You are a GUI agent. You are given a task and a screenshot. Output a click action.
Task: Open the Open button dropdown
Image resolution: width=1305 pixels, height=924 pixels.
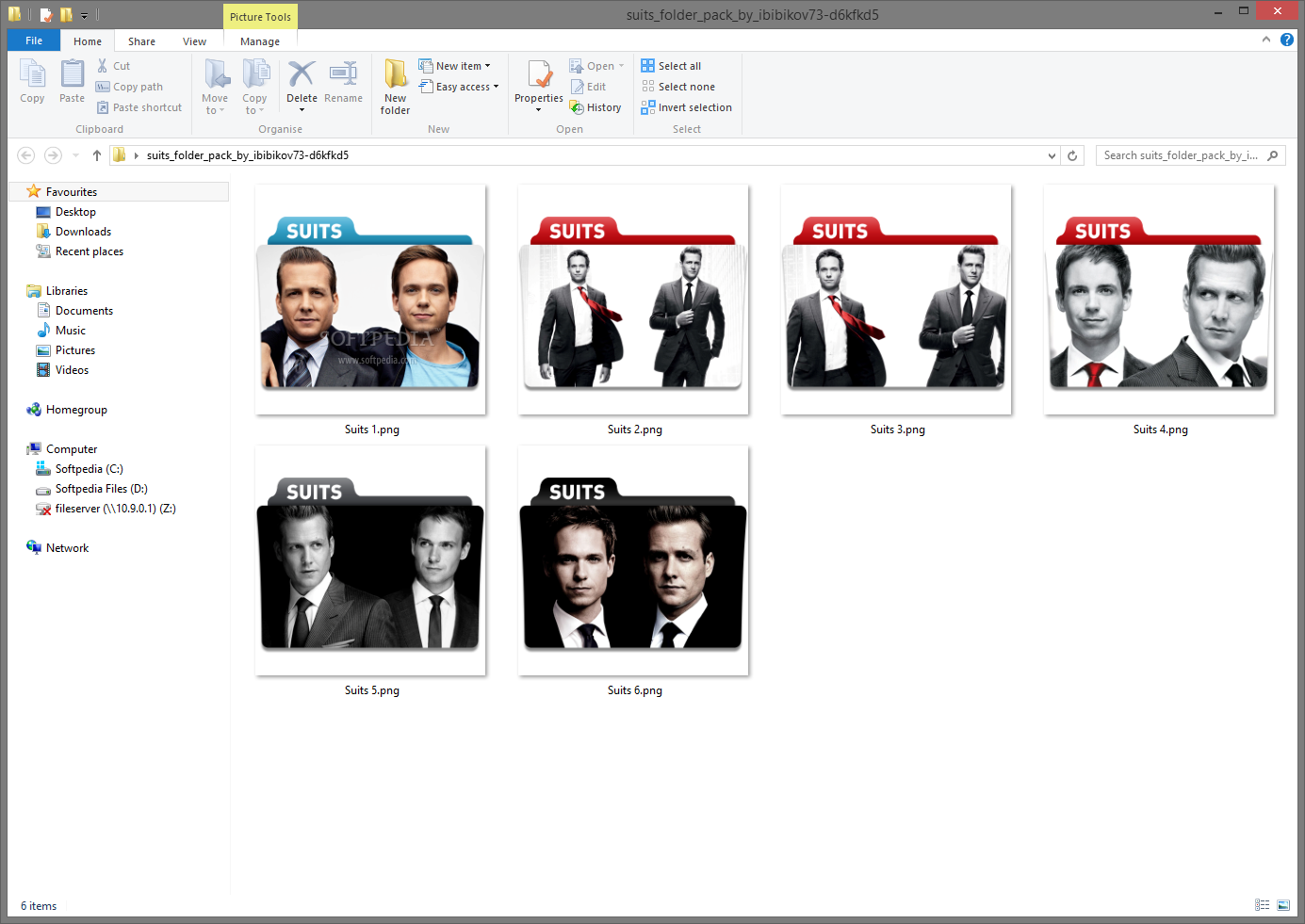[x=621, y=66]
